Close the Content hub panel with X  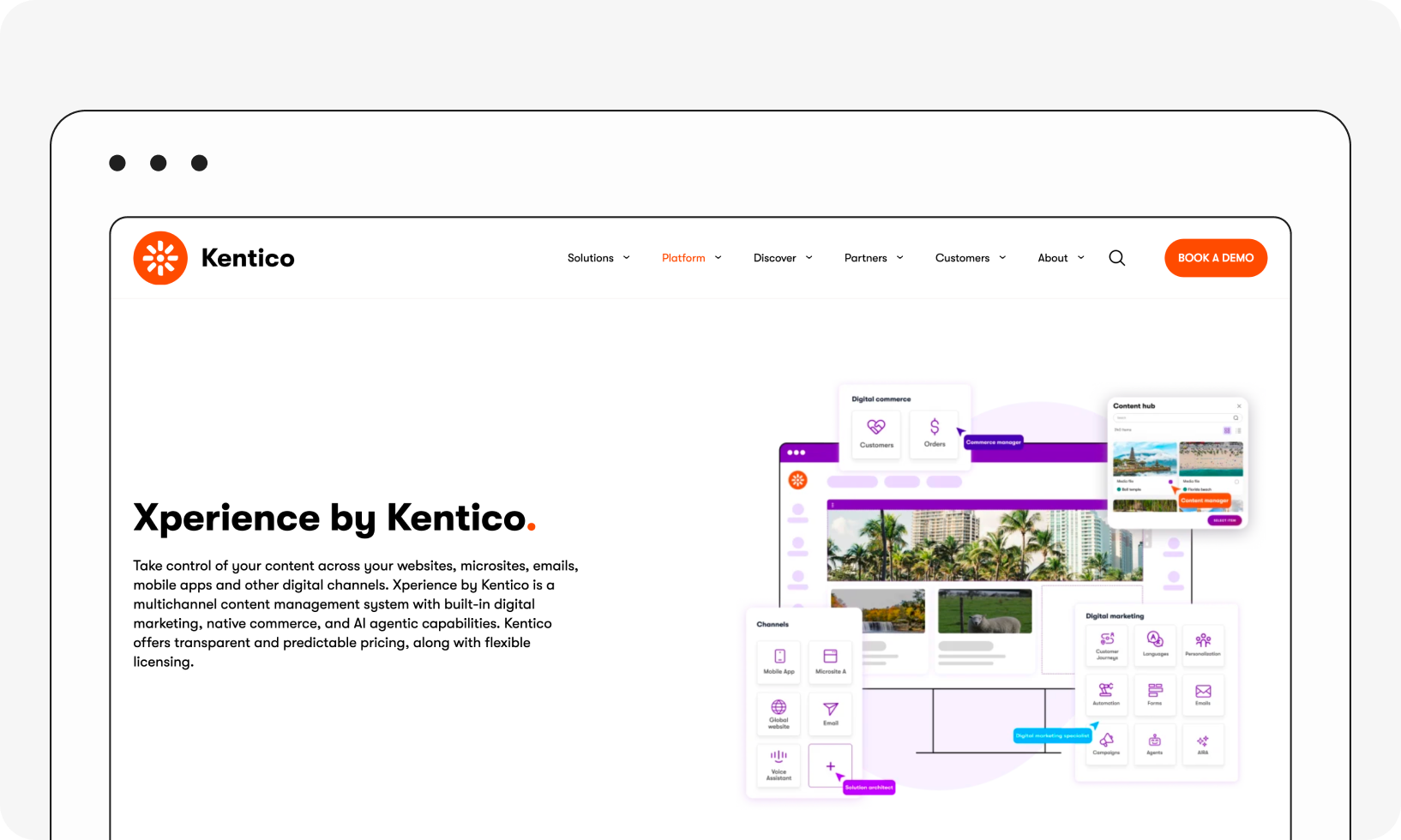1239,406
